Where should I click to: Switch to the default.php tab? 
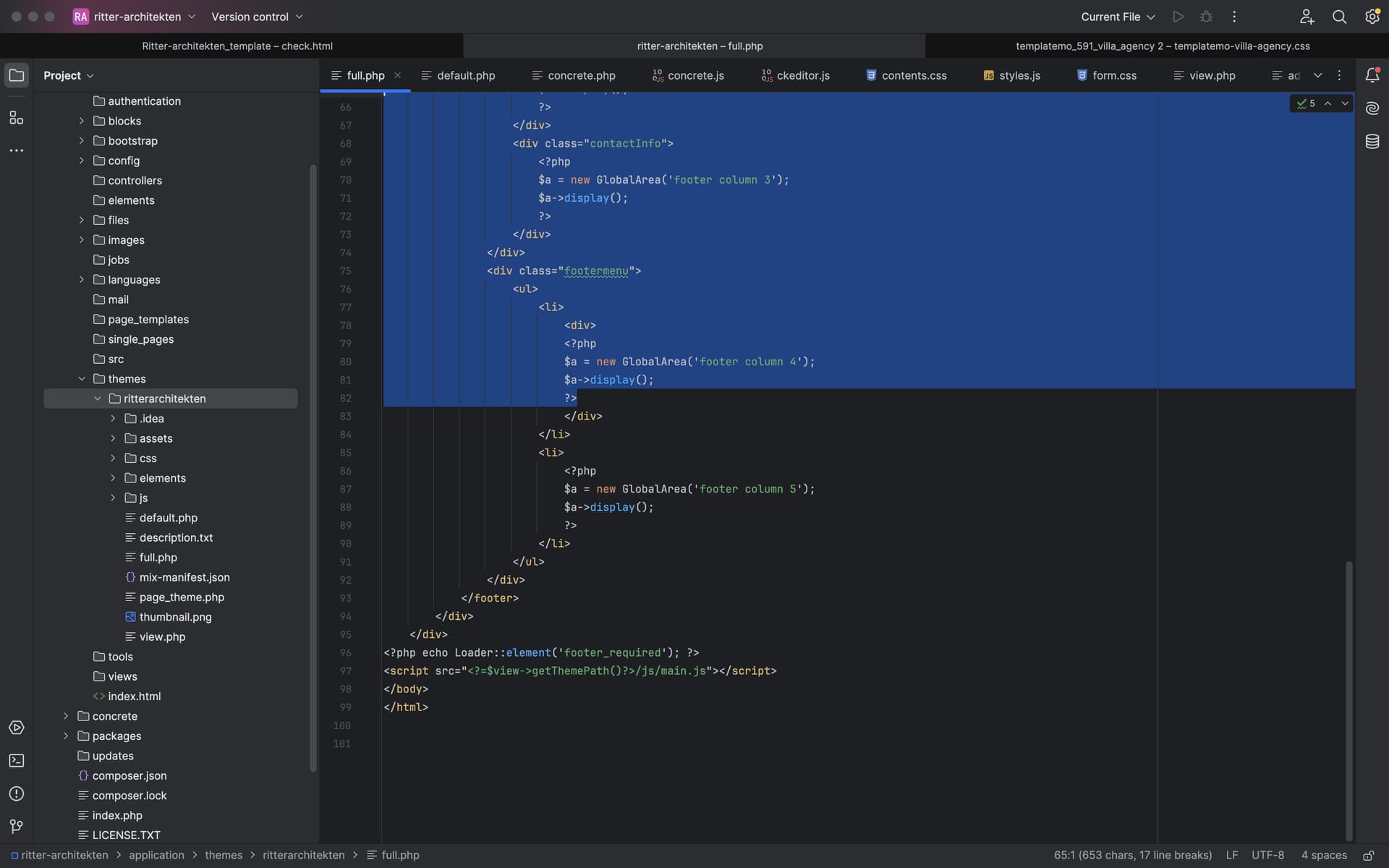(459, 75)
